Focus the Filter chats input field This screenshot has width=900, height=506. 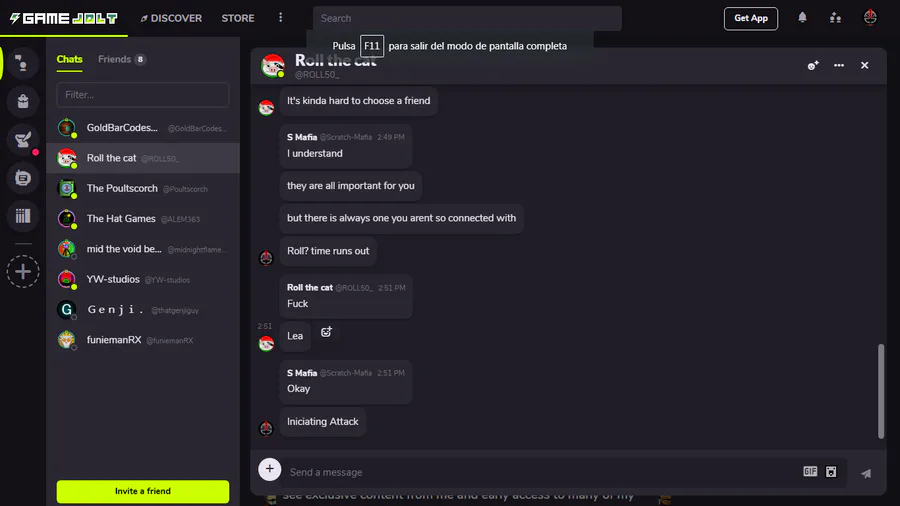[x=143, y=95]
